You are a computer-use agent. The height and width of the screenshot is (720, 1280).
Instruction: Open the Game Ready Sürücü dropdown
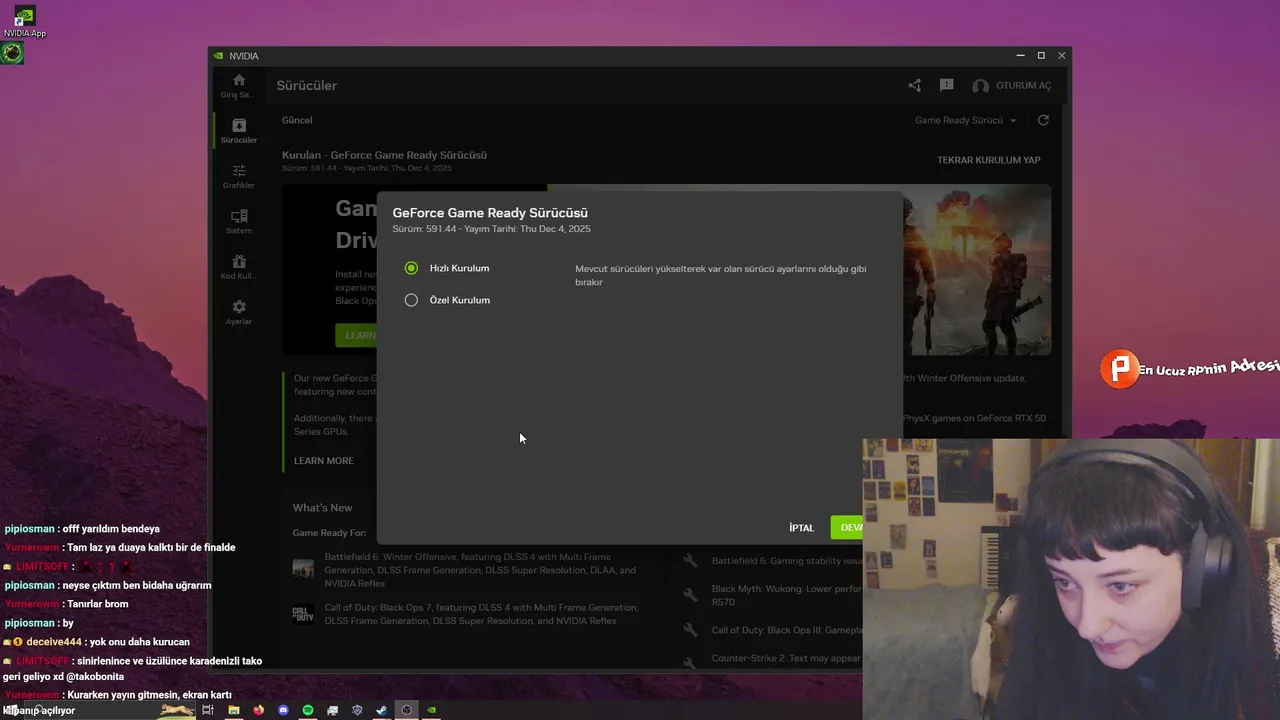pyautogui.click(x=965, y=120)
